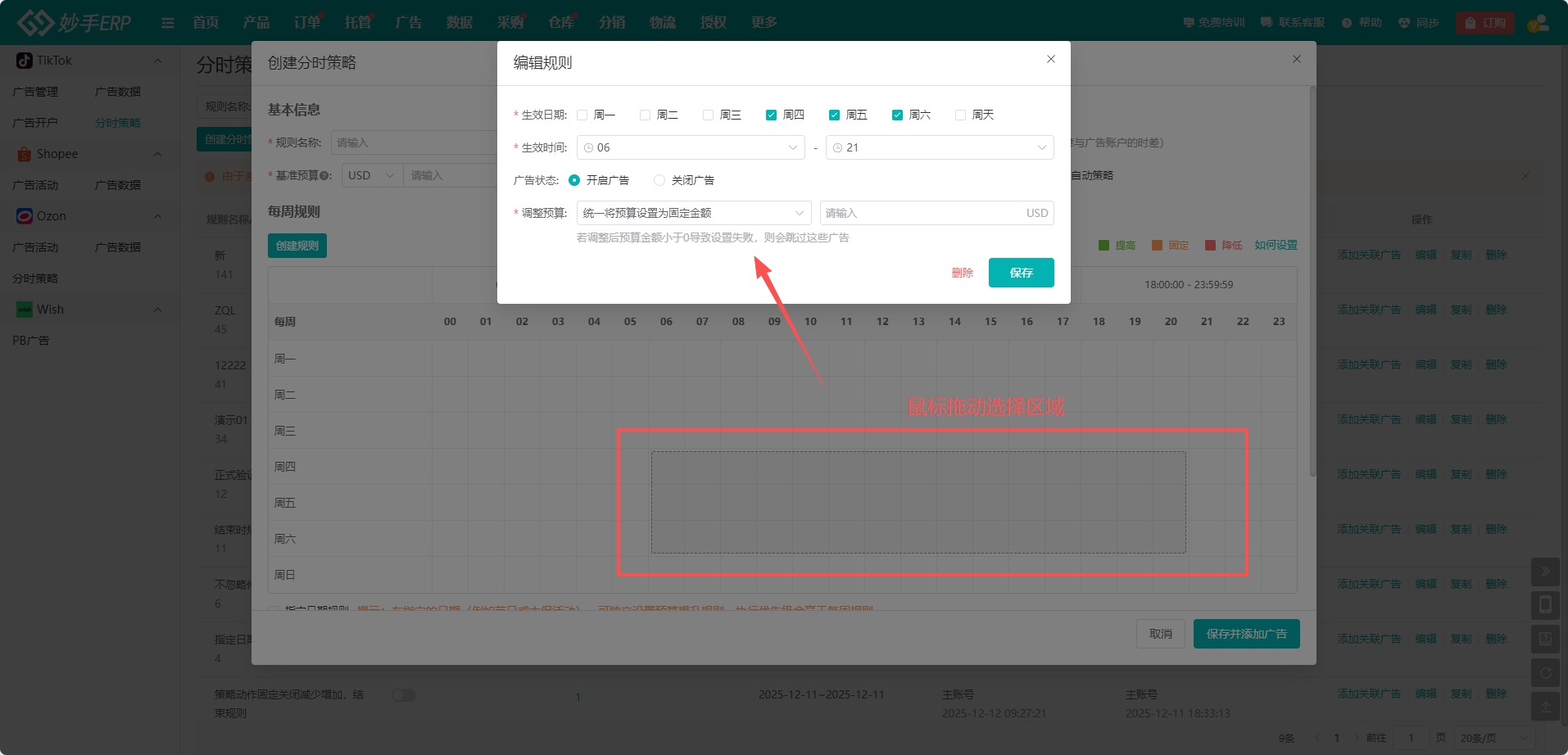Click the help manual icon in the floating toolbar
Screen dimensions: 1568x755
coord(1545,639)
